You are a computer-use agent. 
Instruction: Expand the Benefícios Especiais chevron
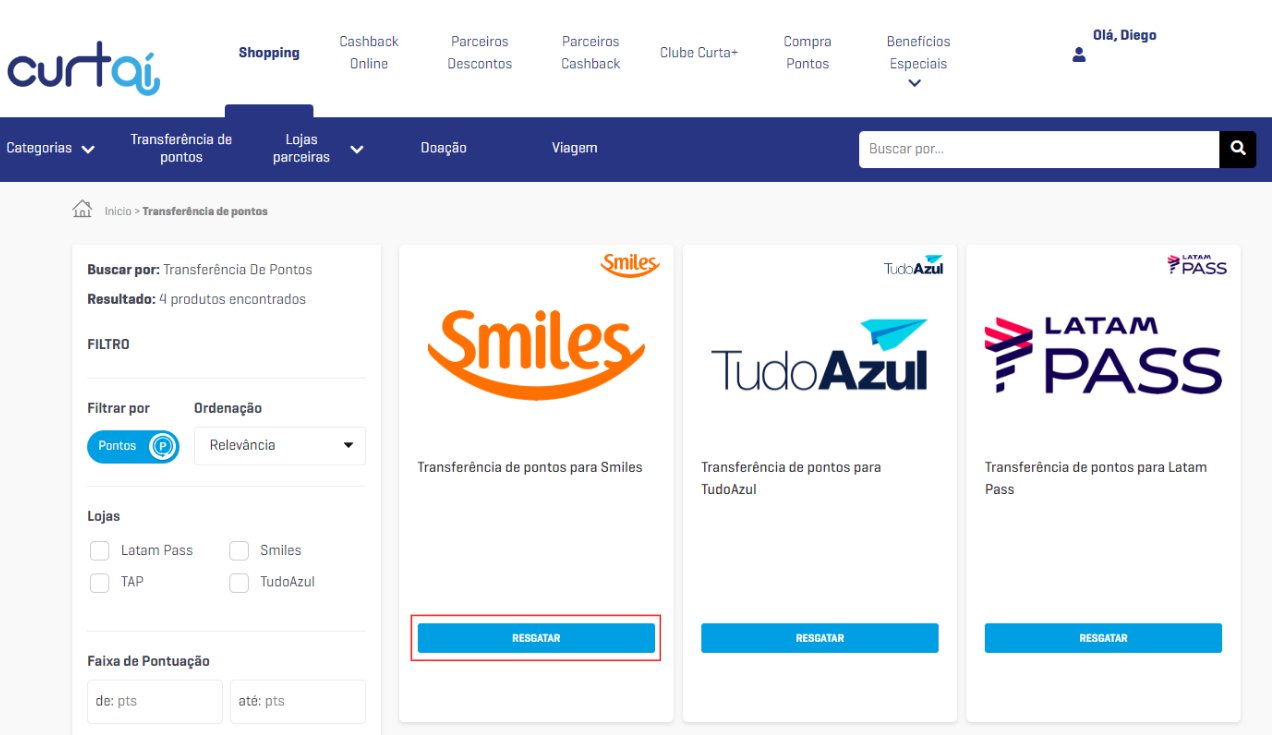[914, 84]
